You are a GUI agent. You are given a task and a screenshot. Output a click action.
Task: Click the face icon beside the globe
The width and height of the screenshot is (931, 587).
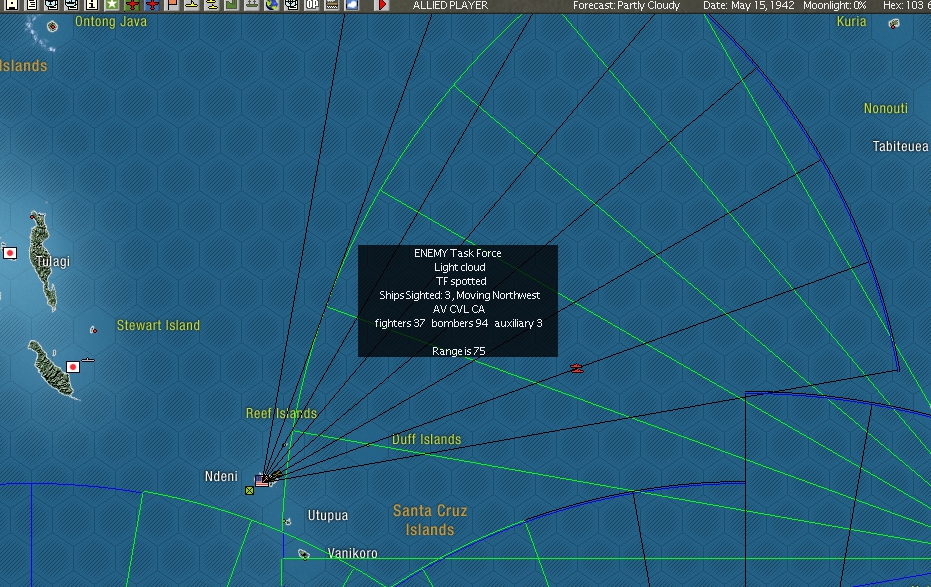click(292, 5)
